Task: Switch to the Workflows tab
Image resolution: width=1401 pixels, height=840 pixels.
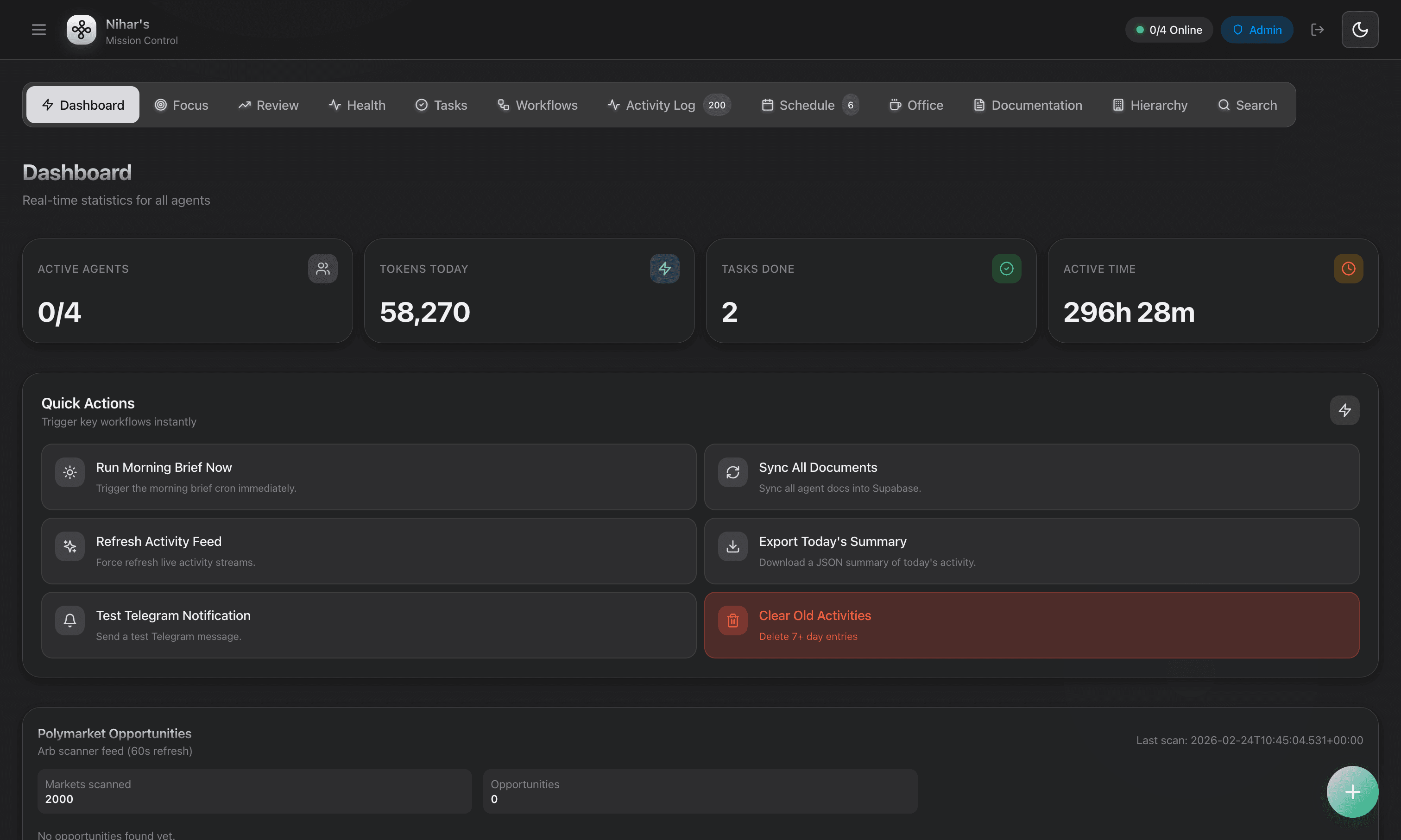Action: pos(537,105)
